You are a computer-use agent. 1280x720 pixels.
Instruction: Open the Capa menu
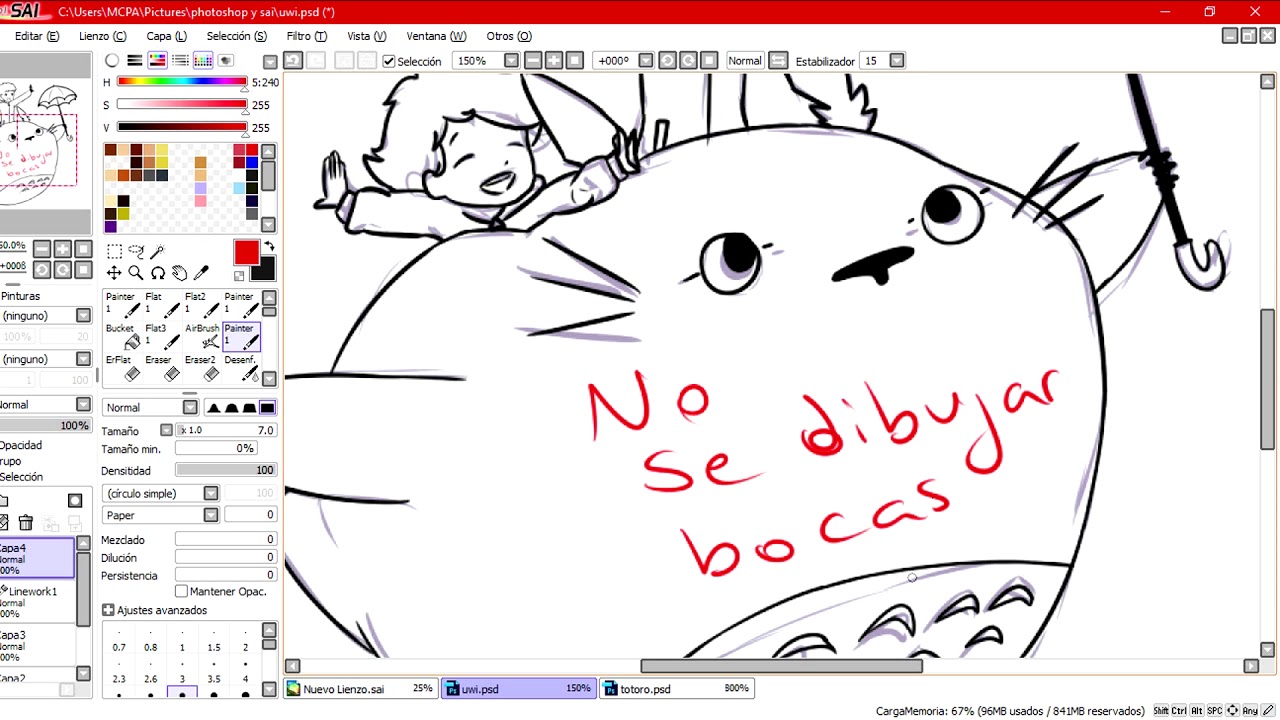(x=166, y=36)
